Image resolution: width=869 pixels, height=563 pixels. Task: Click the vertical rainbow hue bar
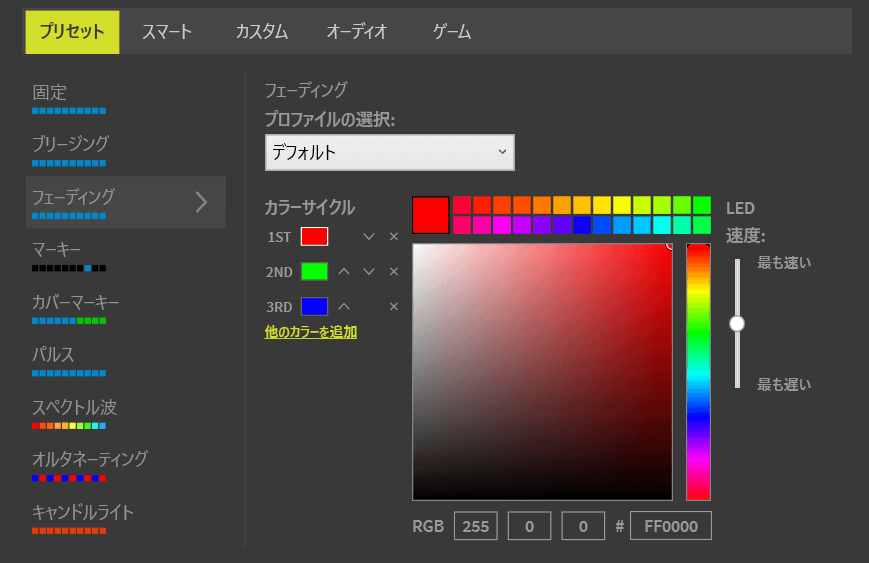tap(698, 372)
